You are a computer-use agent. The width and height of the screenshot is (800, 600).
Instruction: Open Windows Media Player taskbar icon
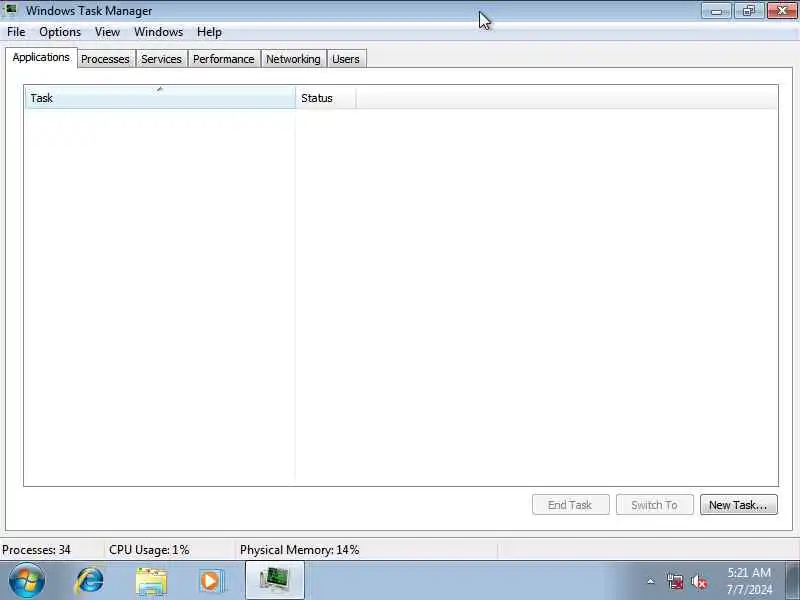click(211, 581)
